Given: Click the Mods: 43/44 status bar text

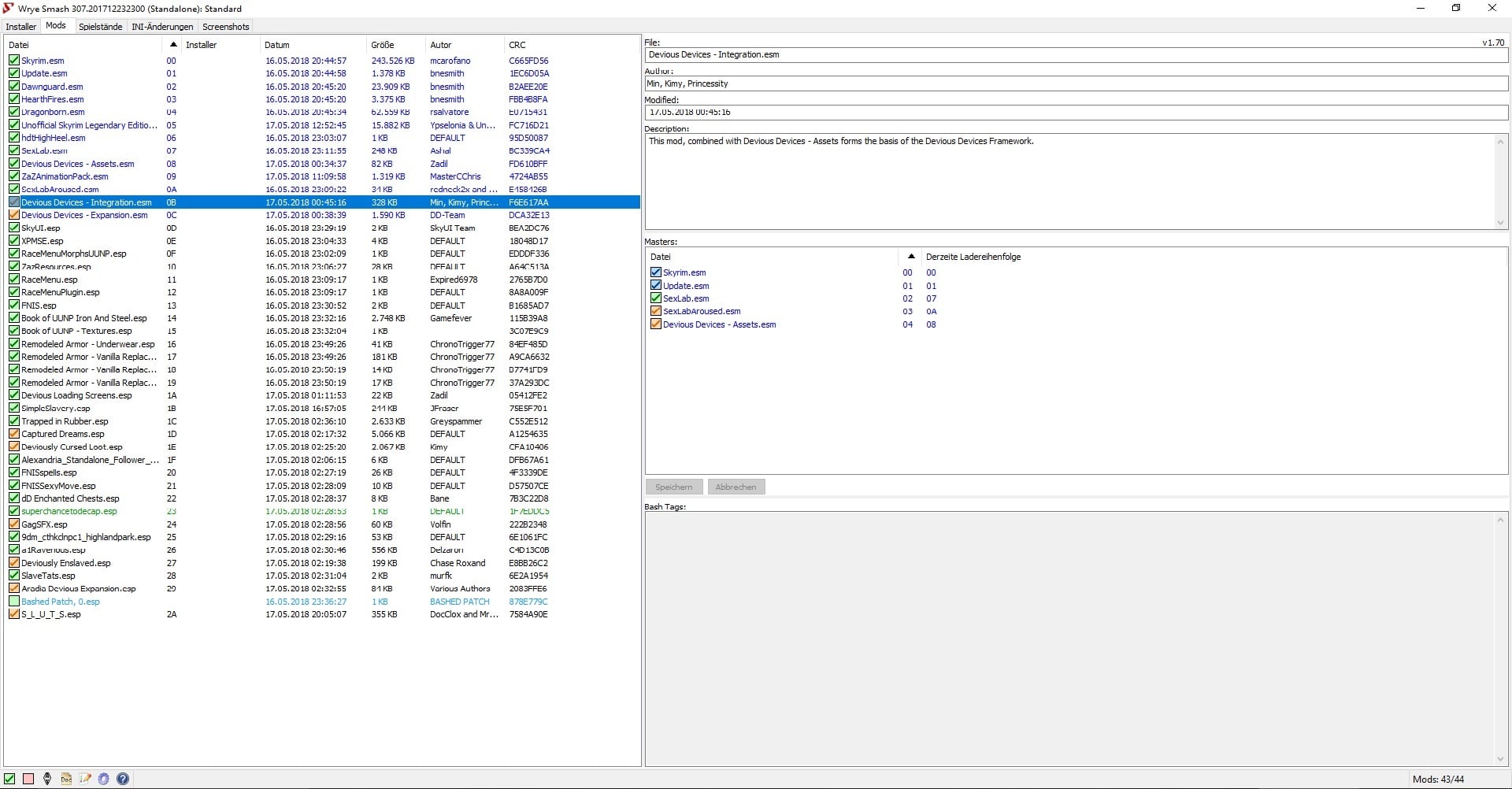Looking at the screenshot, I should coord(1438,779).
